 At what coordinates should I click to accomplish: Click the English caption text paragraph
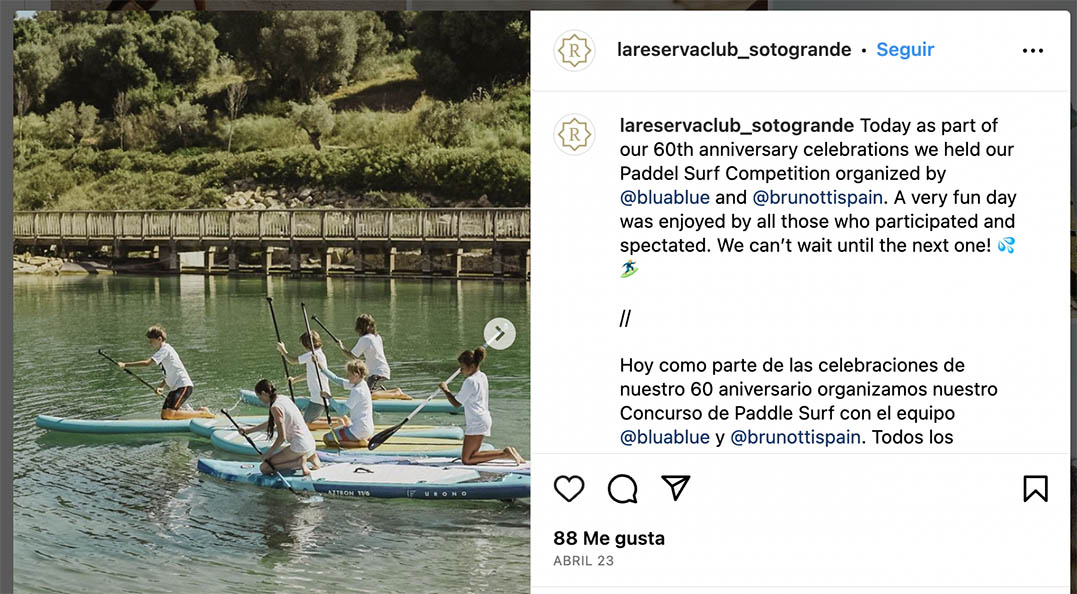[x=800, y=222]
